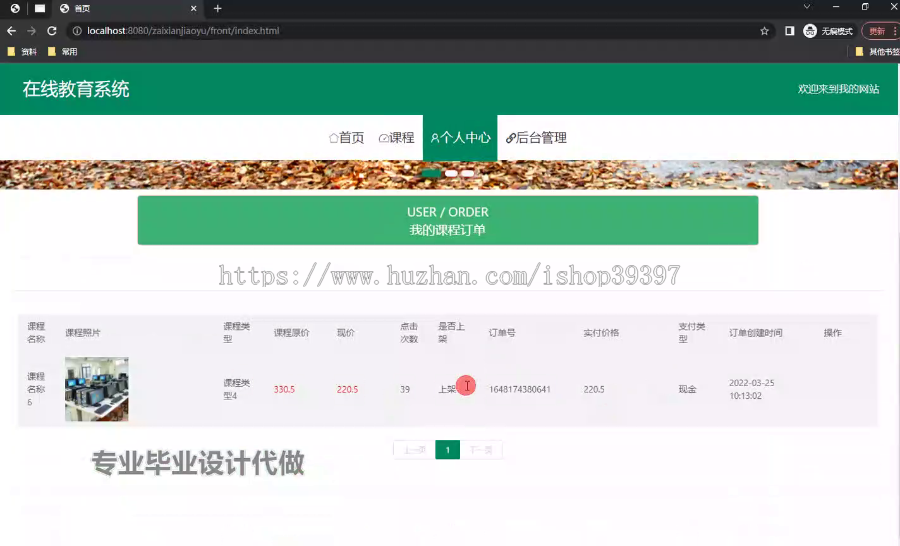Image resolution: width=900 pixels, height=546 pixels.
Task: Click the 订单号 column header
Action: (502, 332)
